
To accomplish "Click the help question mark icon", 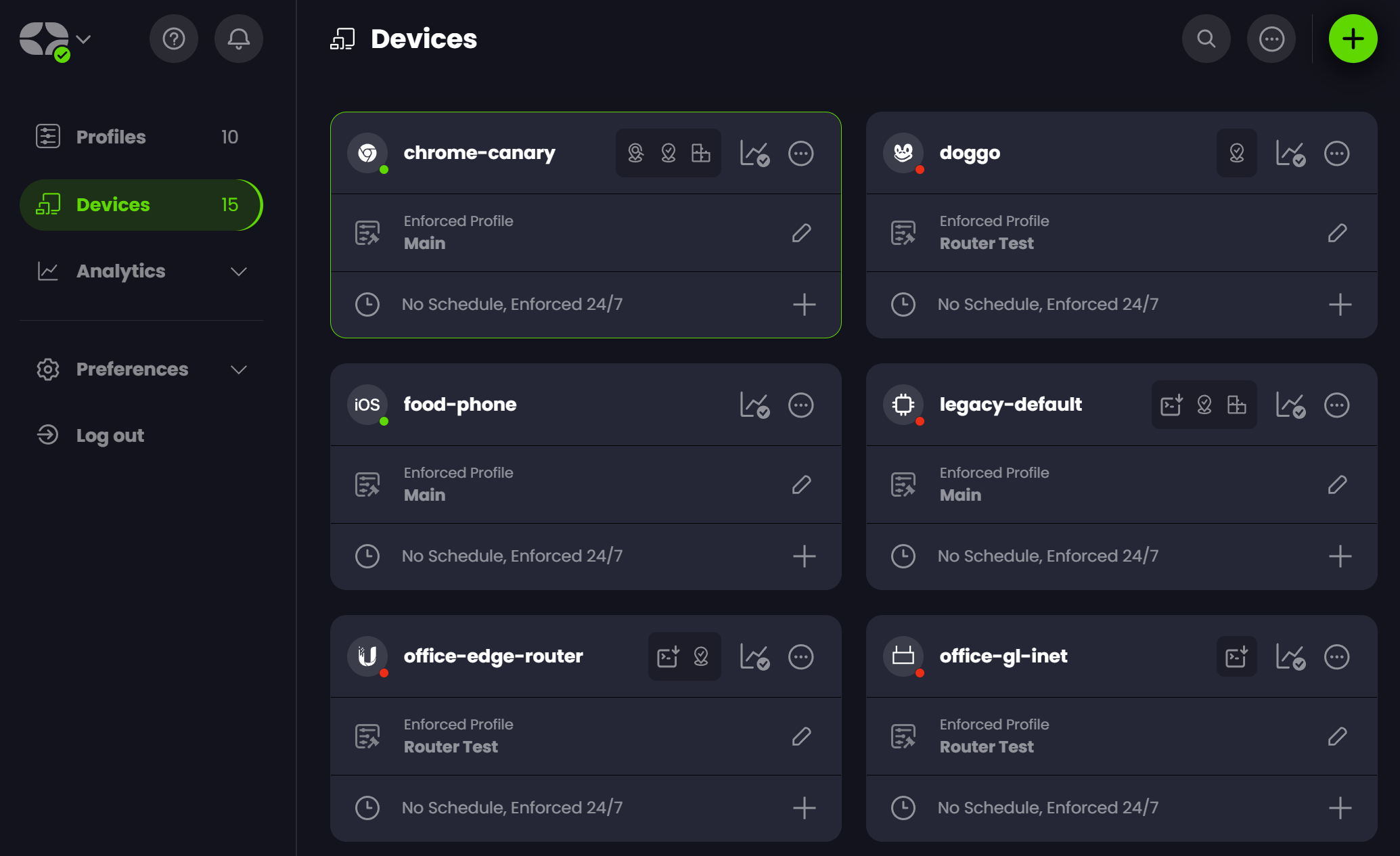I will [174, 39].
